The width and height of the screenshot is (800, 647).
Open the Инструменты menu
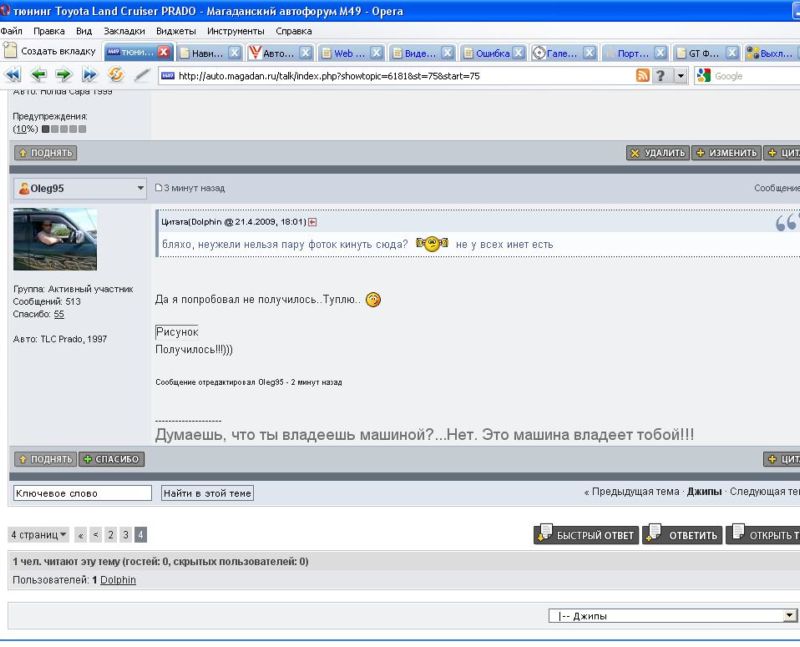(x=236, y=31)
